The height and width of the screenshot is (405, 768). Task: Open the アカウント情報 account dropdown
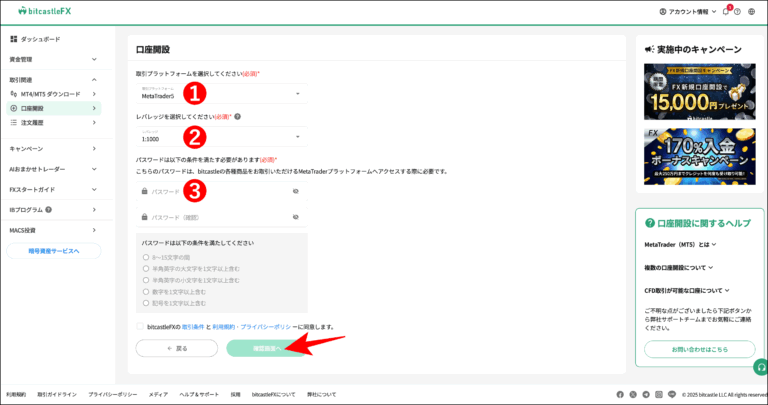pyautogui.click(x=688, y=12)
